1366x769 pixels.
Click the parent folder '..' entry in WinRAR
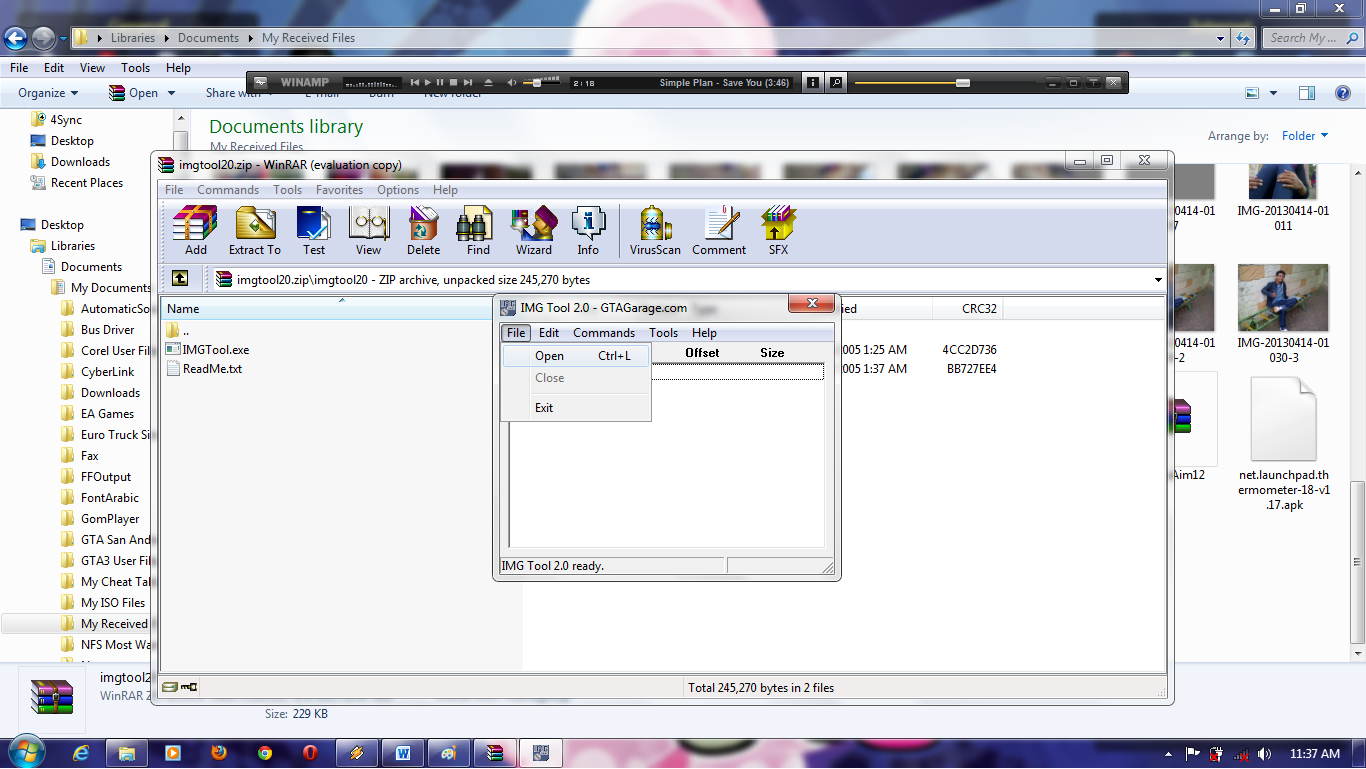click(x=177, y=331)
